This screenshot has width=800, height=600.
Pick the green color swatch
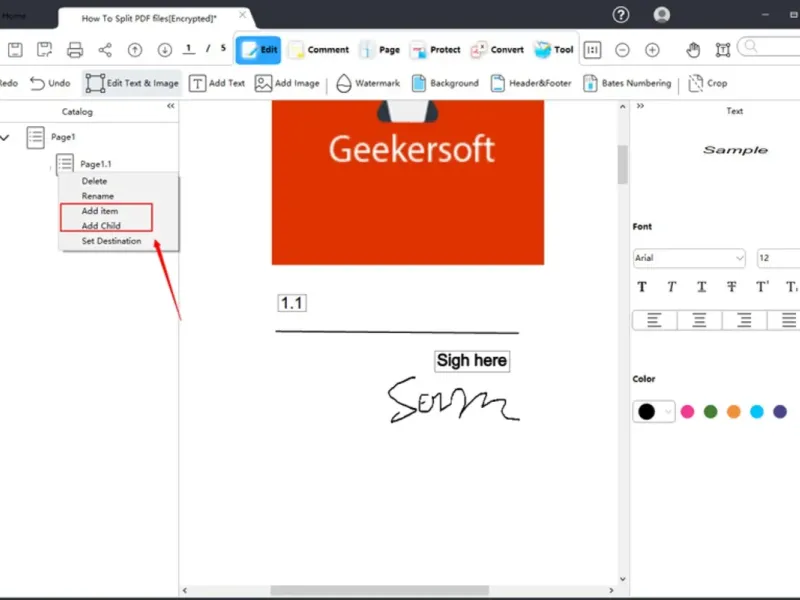click(x=710, y=411)
